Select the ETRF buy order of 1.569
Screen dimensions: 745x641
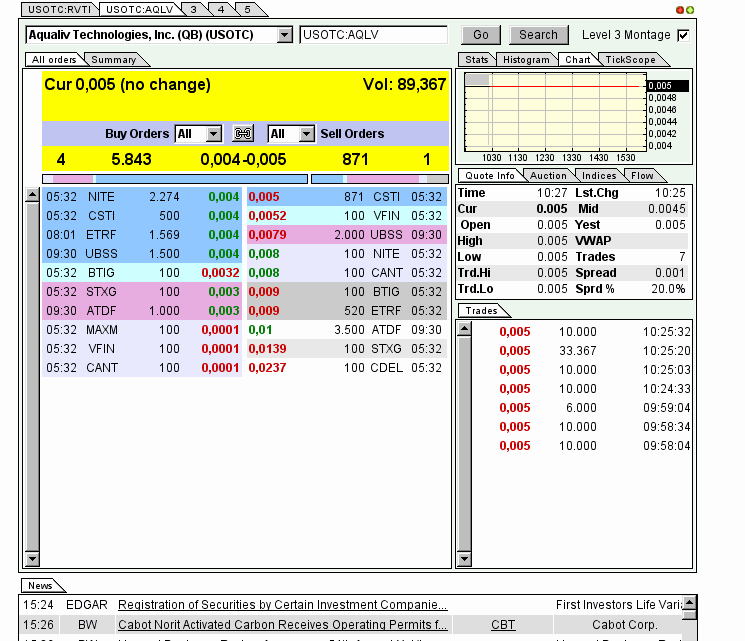coord(142,235)
